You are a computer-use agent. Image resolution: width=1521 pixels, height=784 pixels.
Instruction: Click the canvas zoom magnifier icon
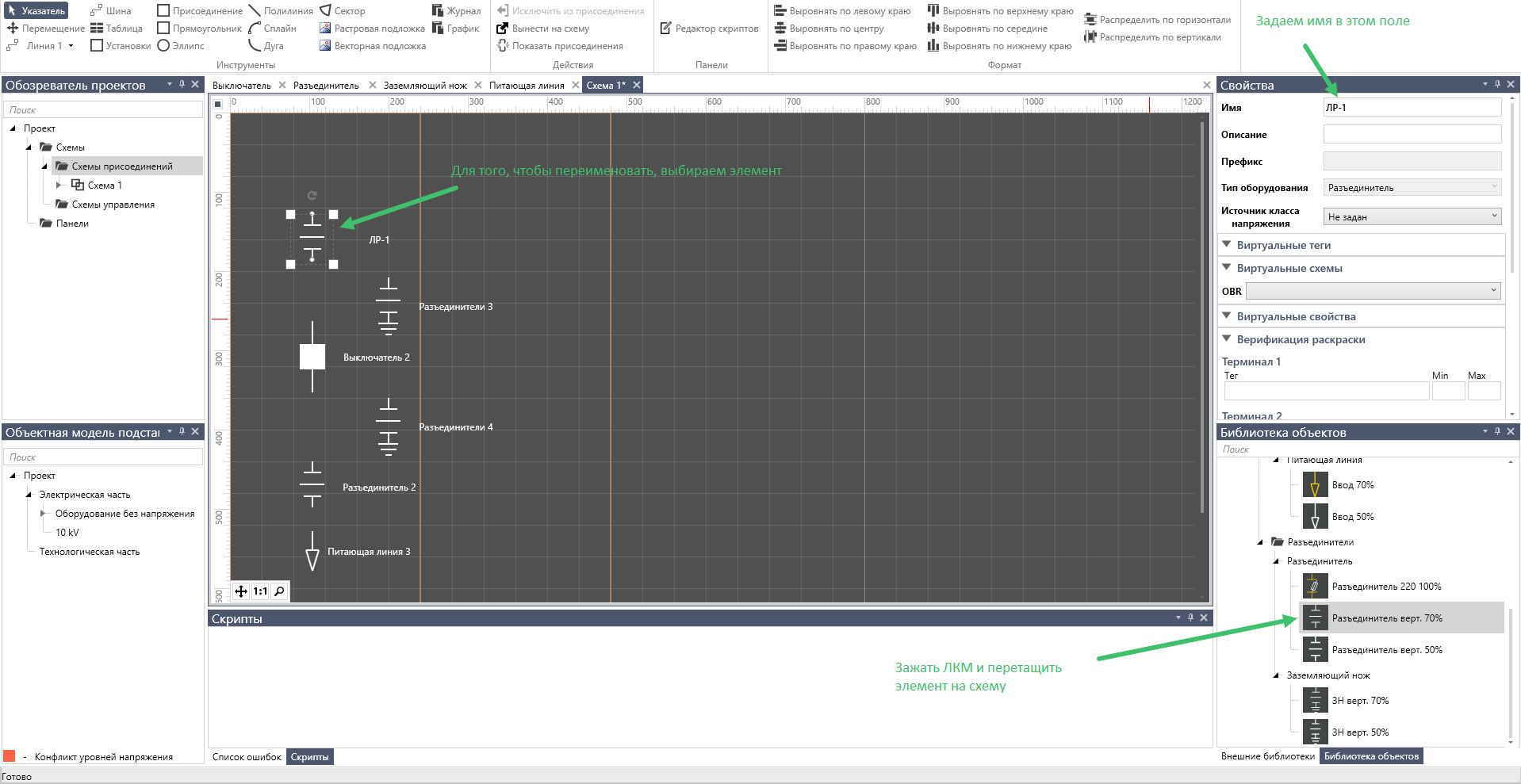(279, 591)
